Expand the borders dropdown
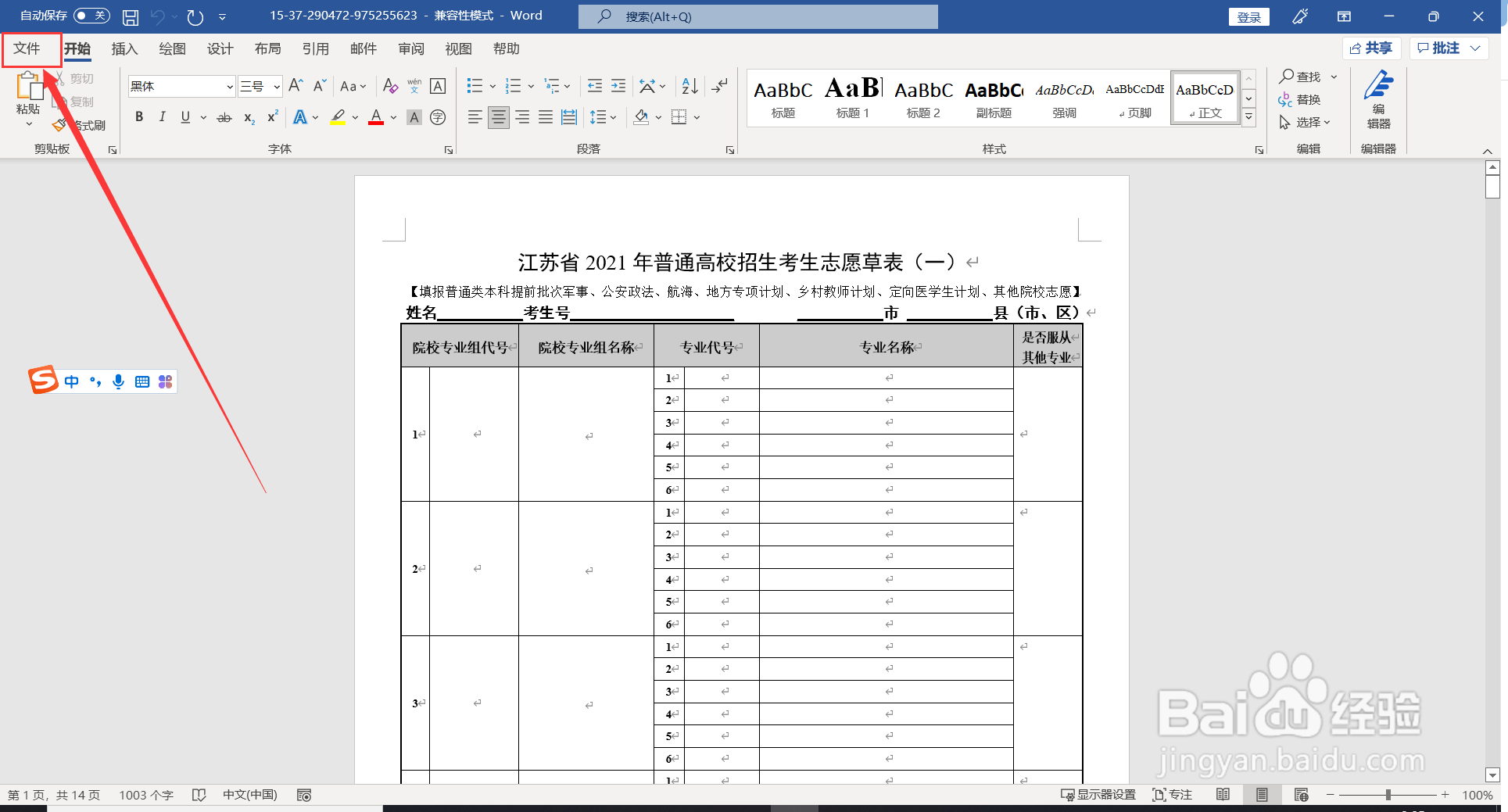This screenshot has height=812, width=1508. [x=697, y=117]
